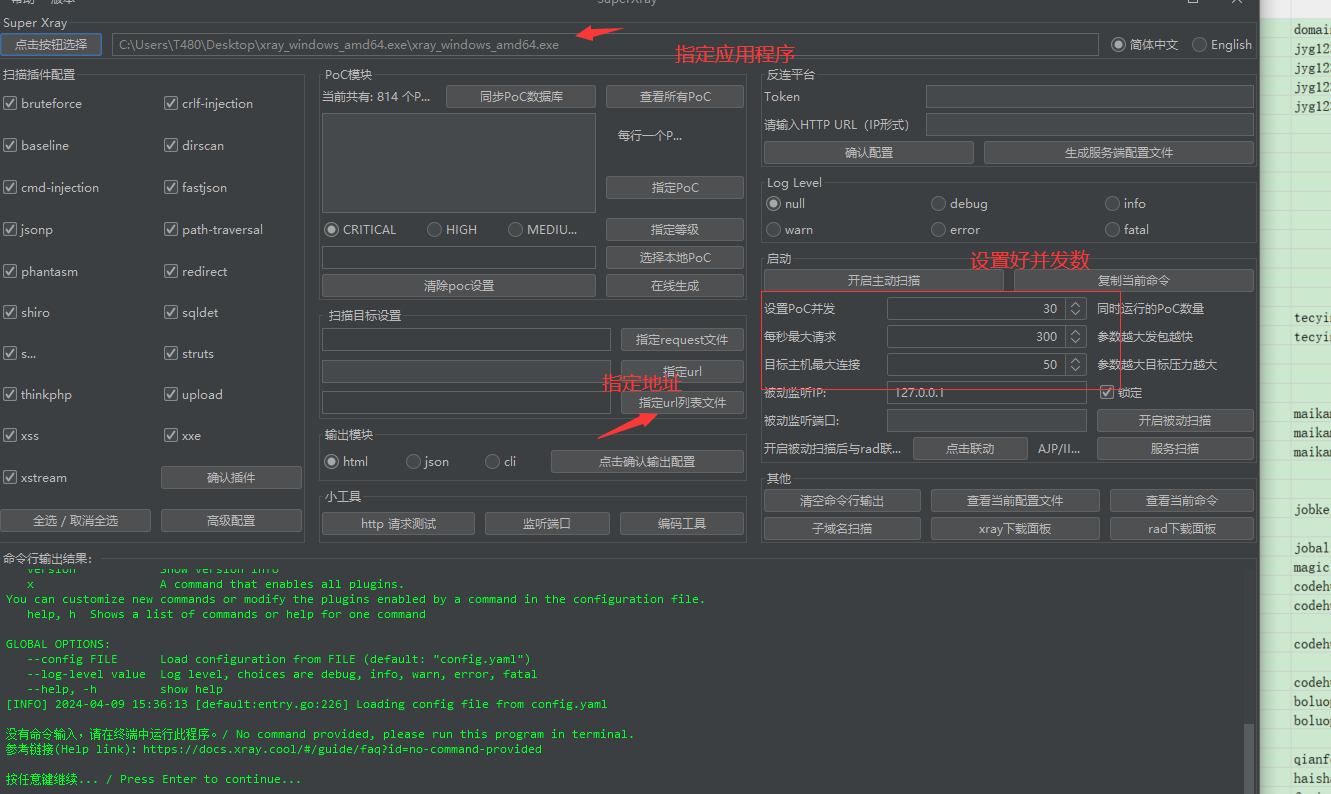Click the 指定等级 button
Screen dimensions: 1331x794
(675, 229)
